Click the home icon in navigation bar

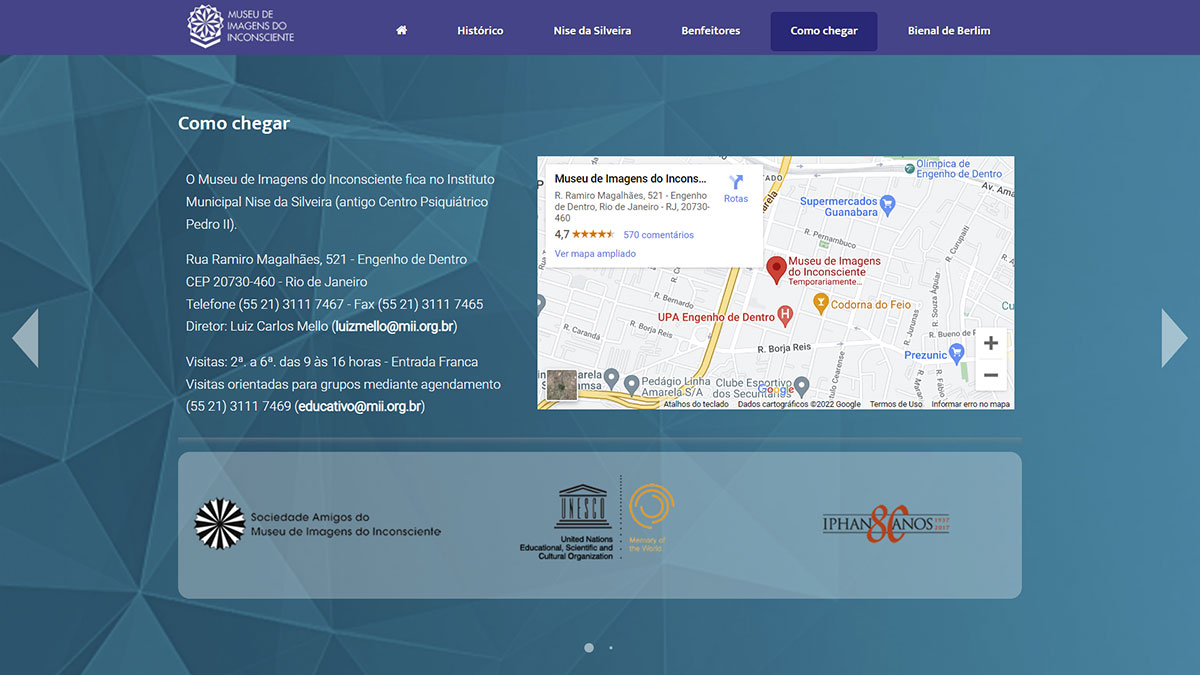pyautogui.click(x=401, y=30)
